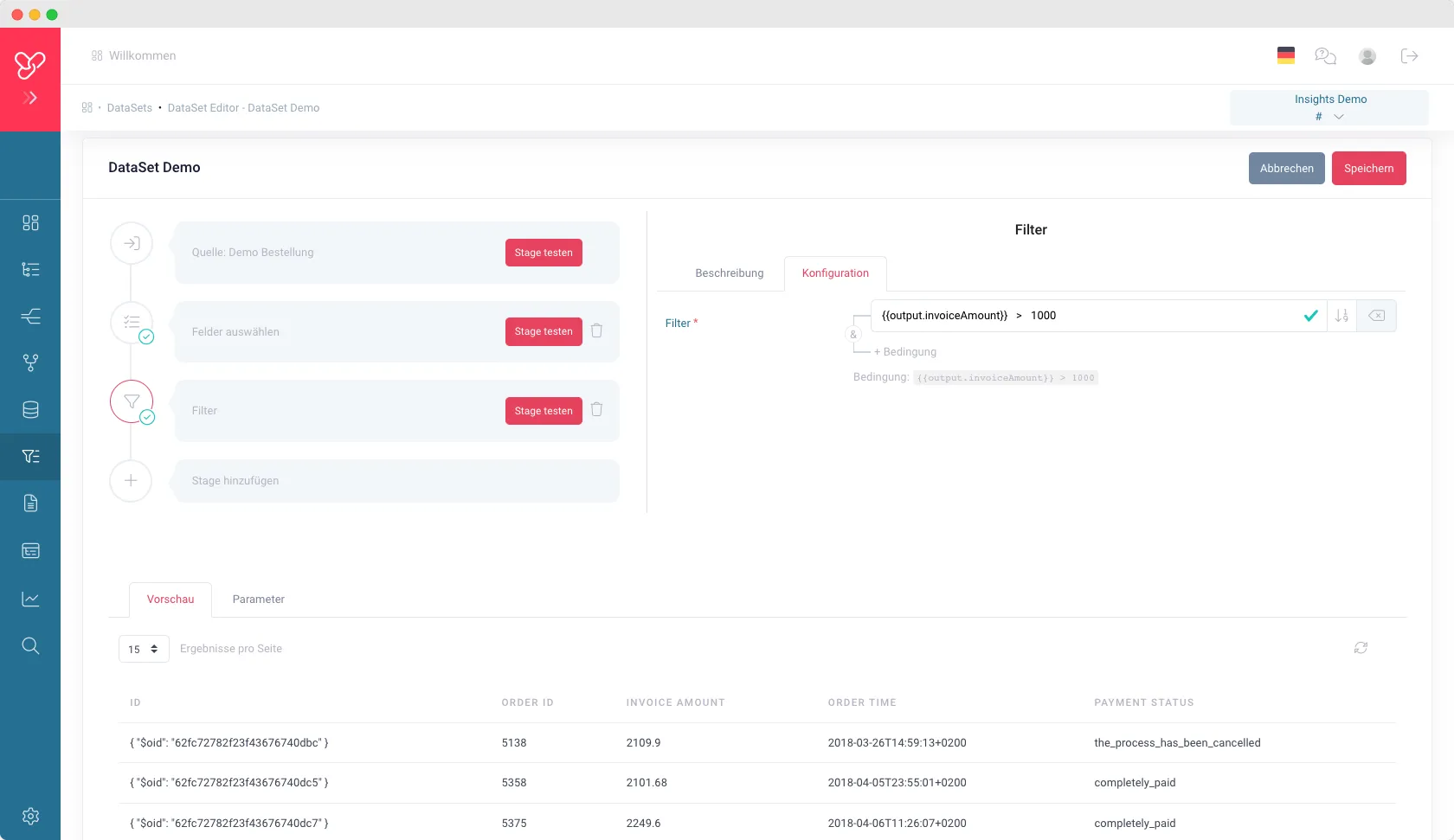This screenshot has width=1454, height=840.
Task: Click the Stage hinzufügen row
Action: [397, 481]
